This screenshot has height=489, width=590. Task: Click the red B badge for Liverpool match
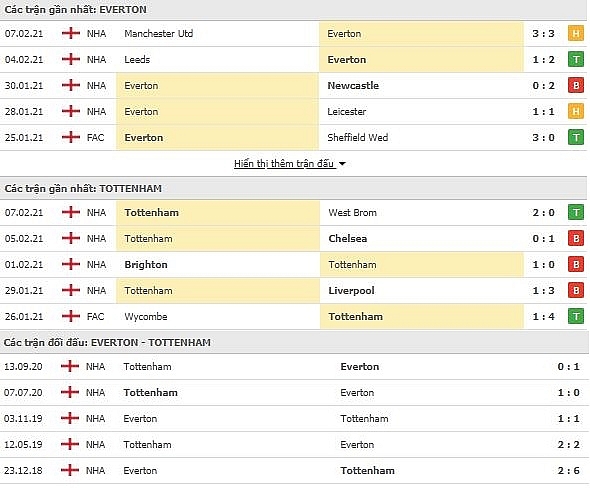pos(575,290)
